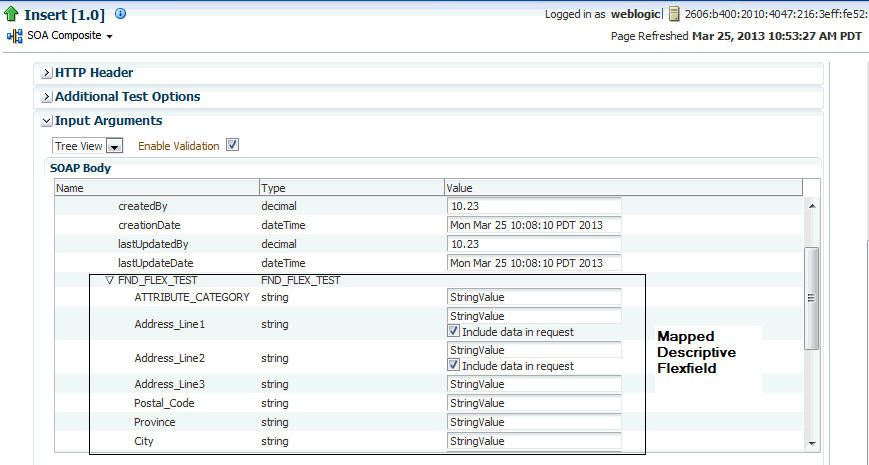Viewport: 869px width, 465px height.
Task: Select the creationDate row name
Action: [149, 225]
